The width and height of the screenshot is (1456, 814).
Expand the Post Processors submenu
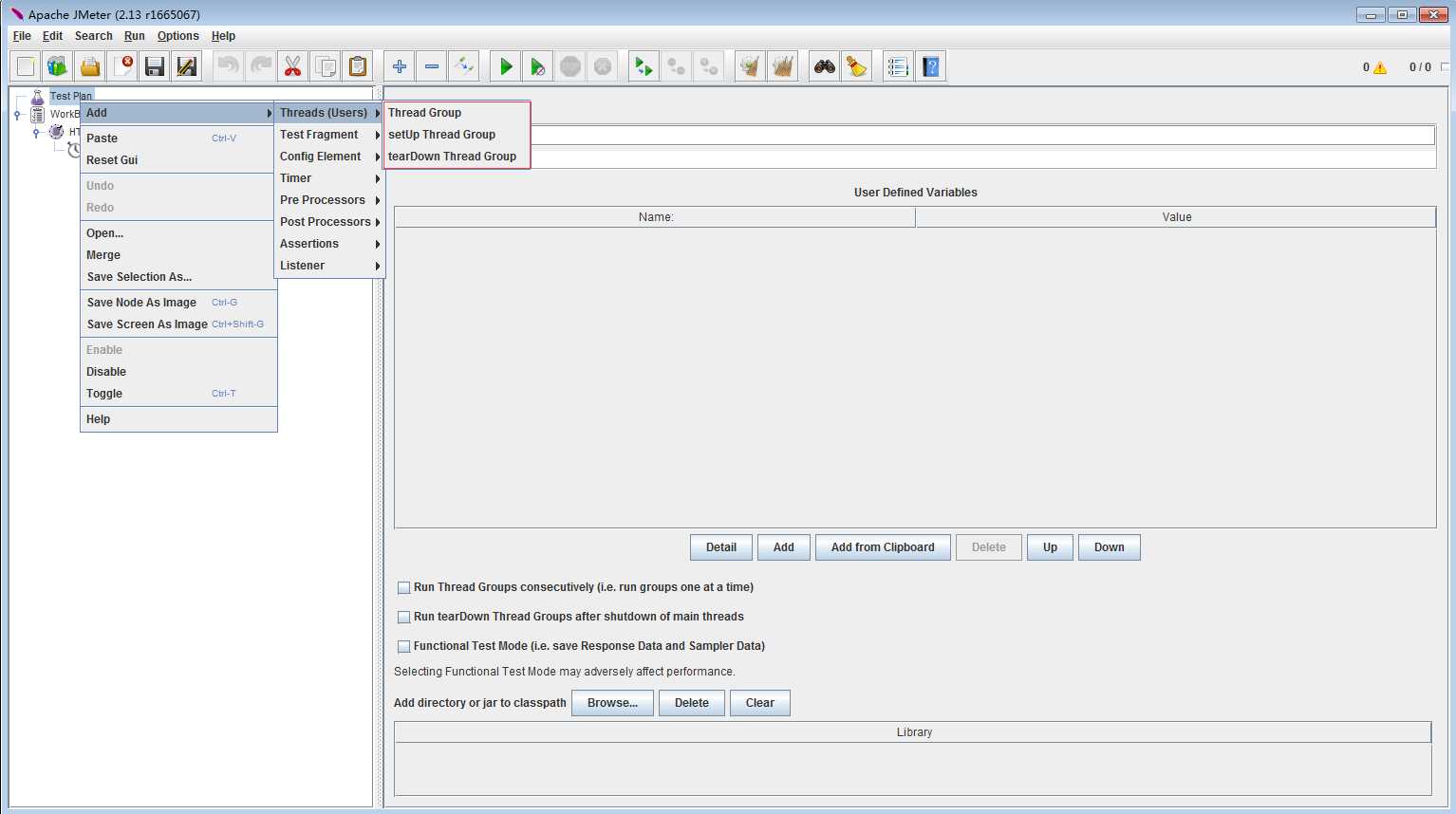point(329,222)
